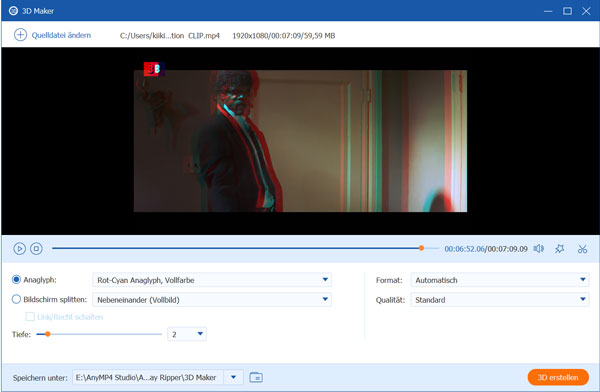Close the 3D Maker window
The height and width of the screenshot is (392, 600).
(586, 11)
